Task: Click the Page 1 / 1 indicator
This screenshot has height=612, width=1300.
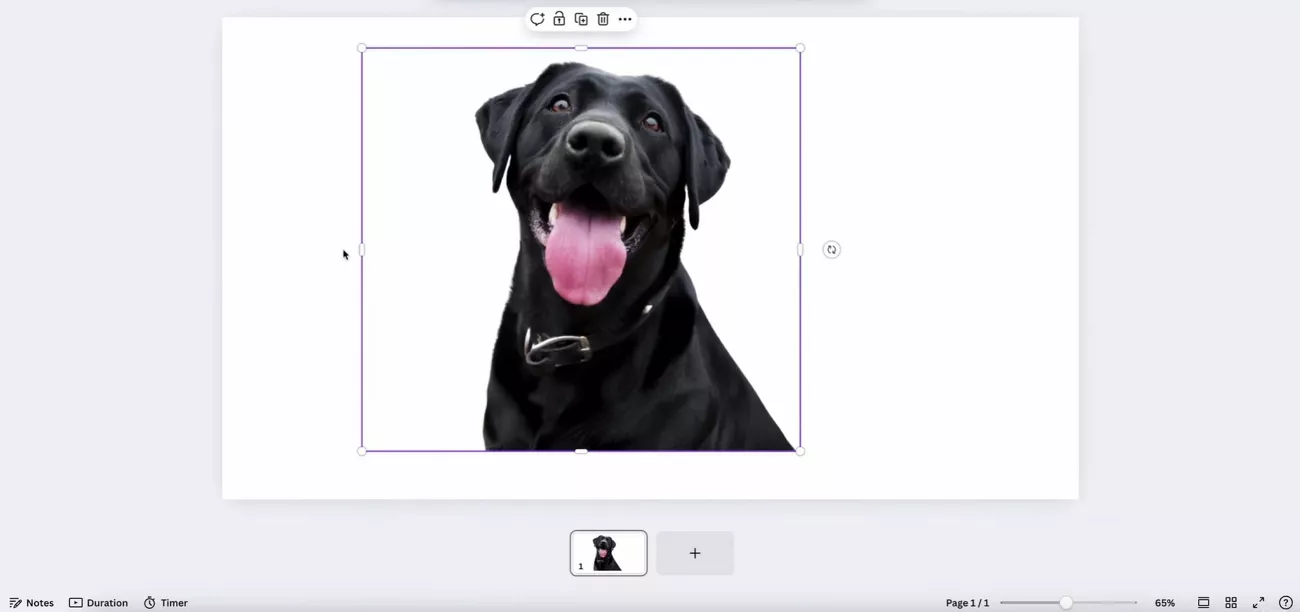Action: tap(968, 603)
